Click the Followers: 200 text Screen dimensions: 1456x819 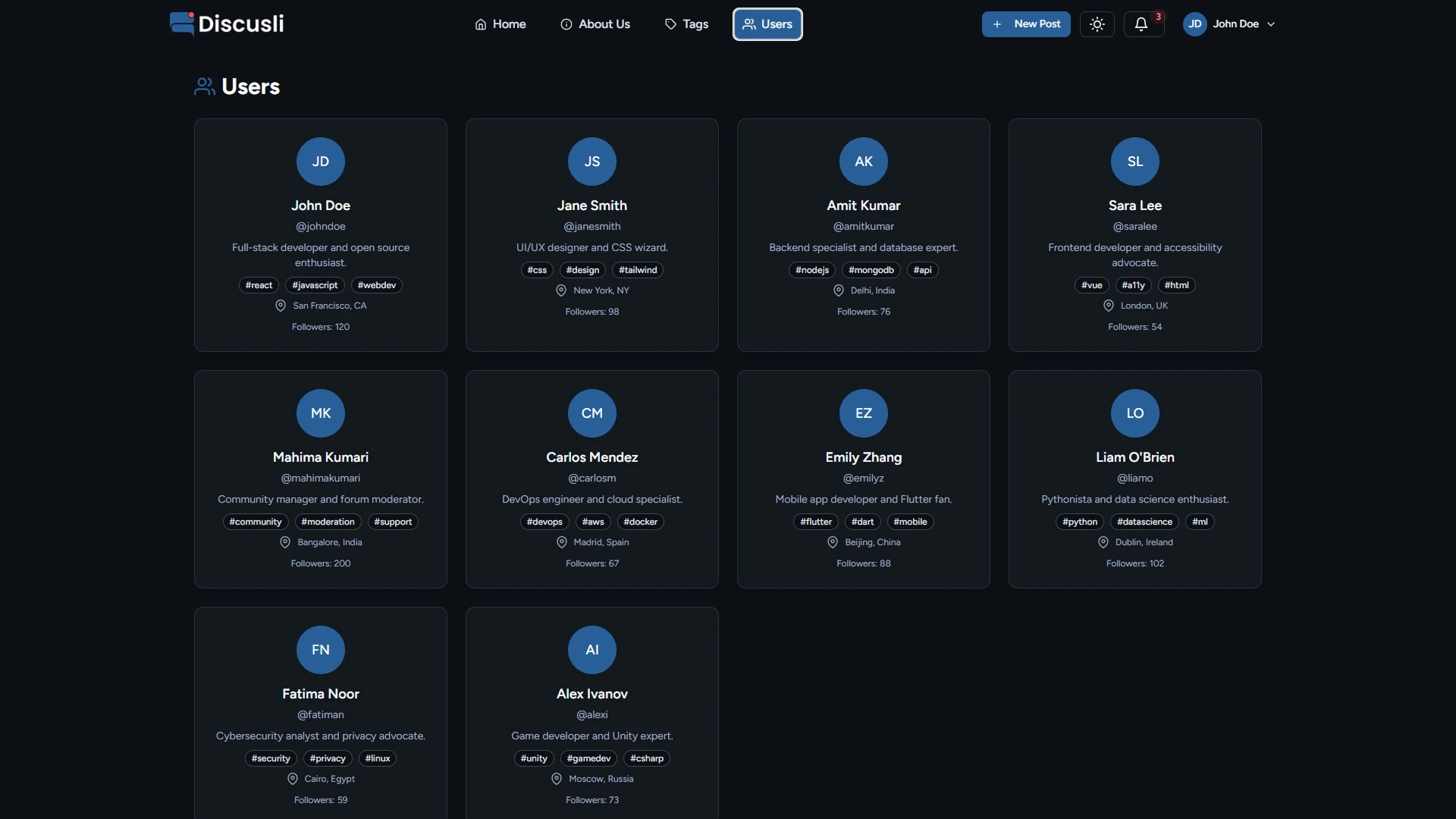point(321,563)
